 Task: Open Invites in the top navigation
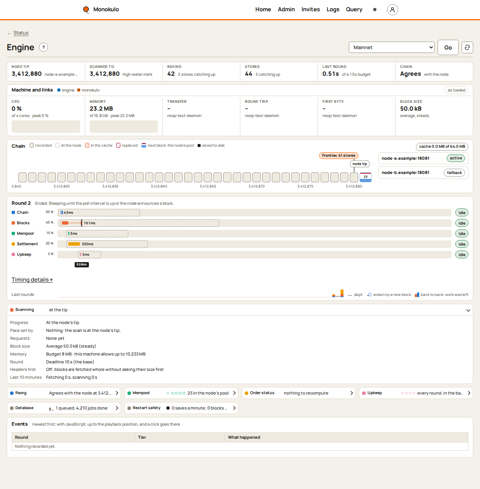(311, 9)
